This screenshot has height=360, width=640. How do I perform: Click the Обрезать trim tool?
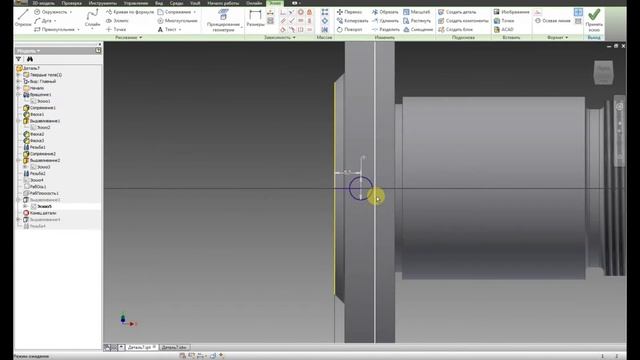384,12
